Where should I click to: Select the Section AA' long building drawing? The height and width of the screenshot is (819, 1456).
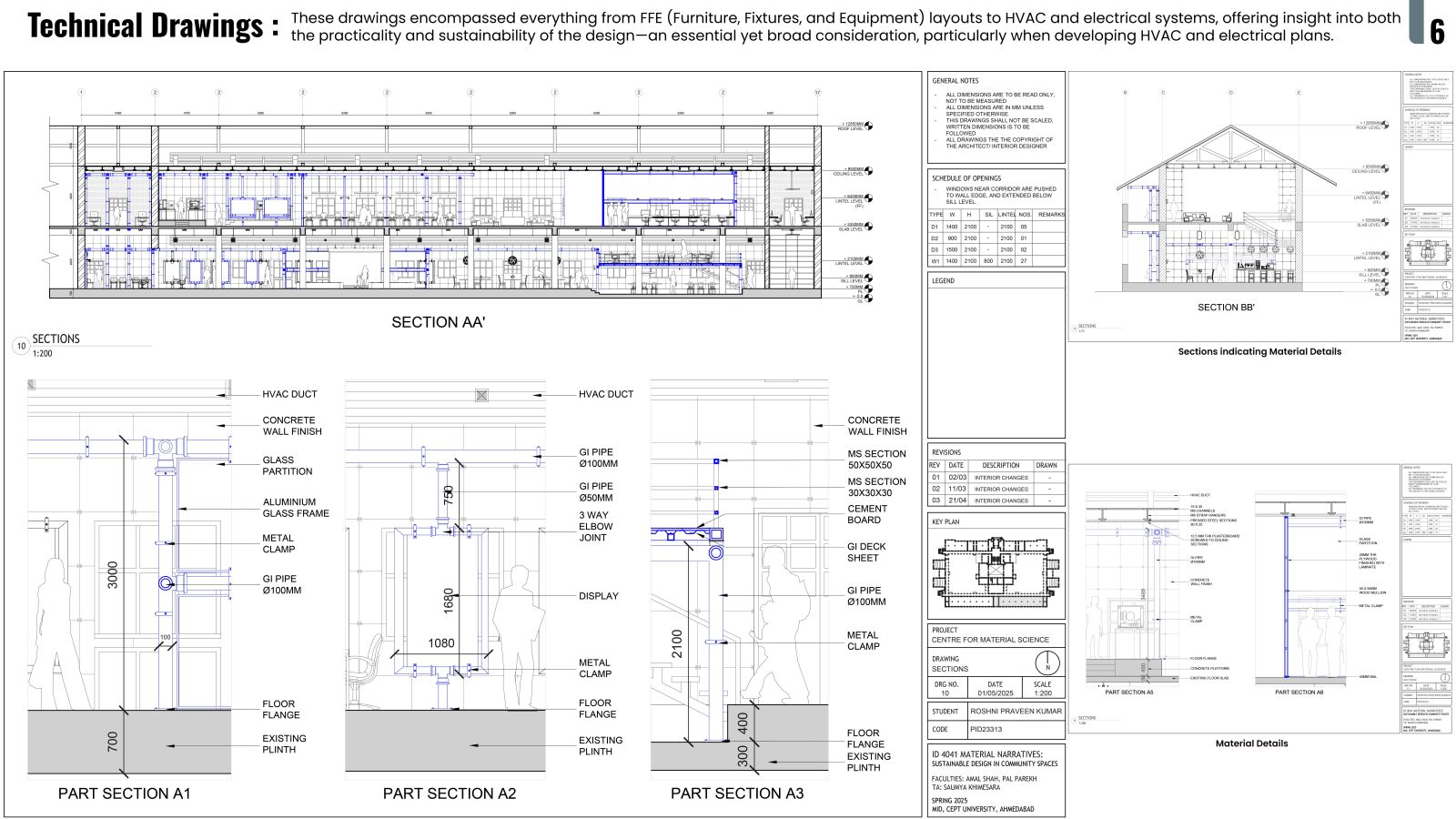pos(437,209)
